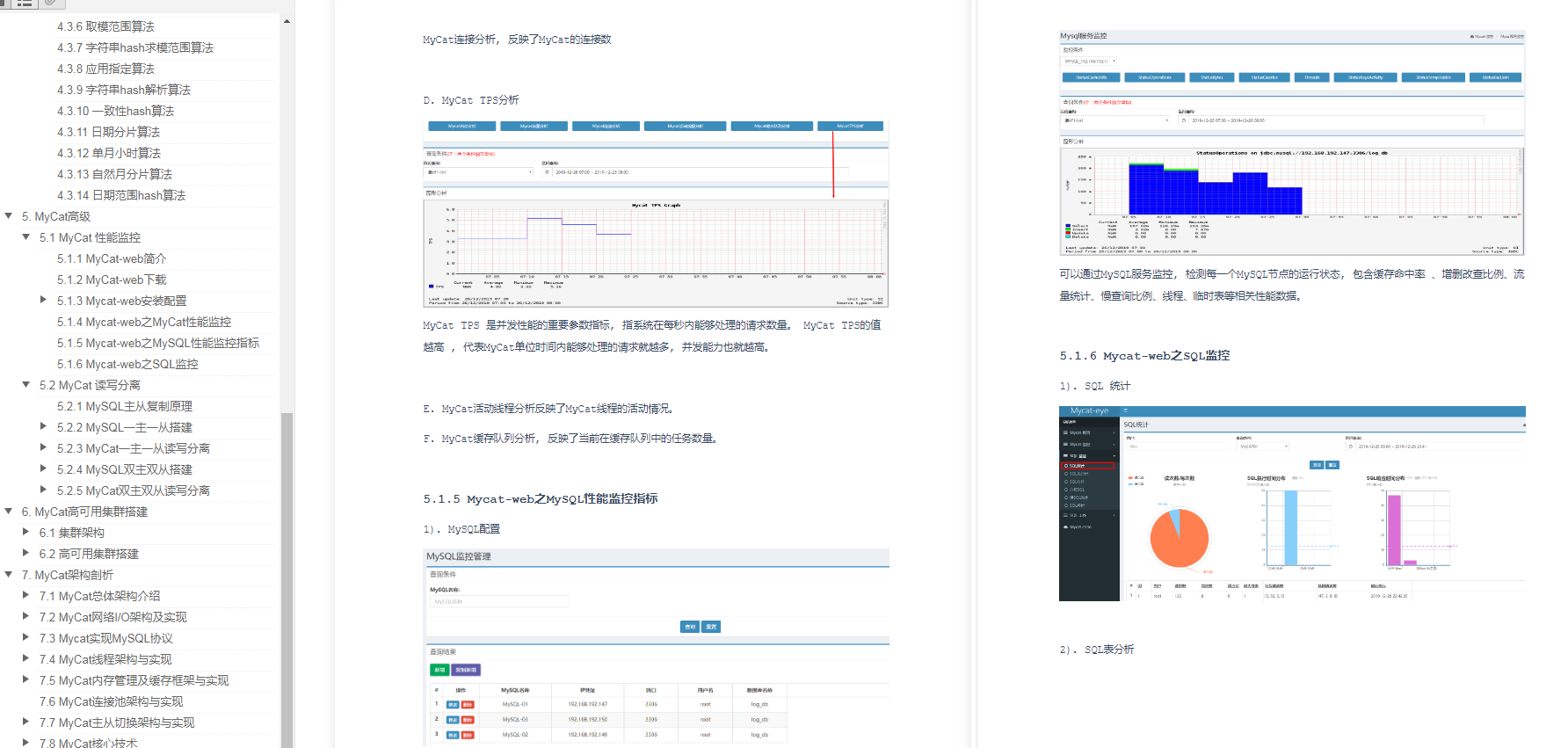Open 5.2.4 MySQL双主双从搭建 bookmark
Viewport: 1568px width, 748px height.
pyautogui.click(x=125, y=469)
